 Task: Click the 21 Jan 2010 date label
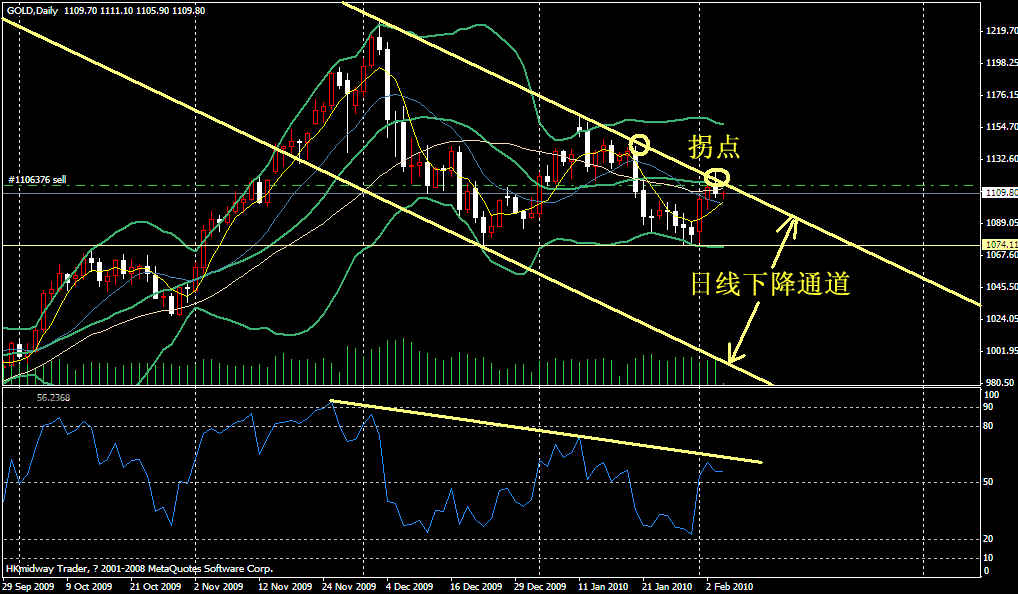[x=669, y=586]
